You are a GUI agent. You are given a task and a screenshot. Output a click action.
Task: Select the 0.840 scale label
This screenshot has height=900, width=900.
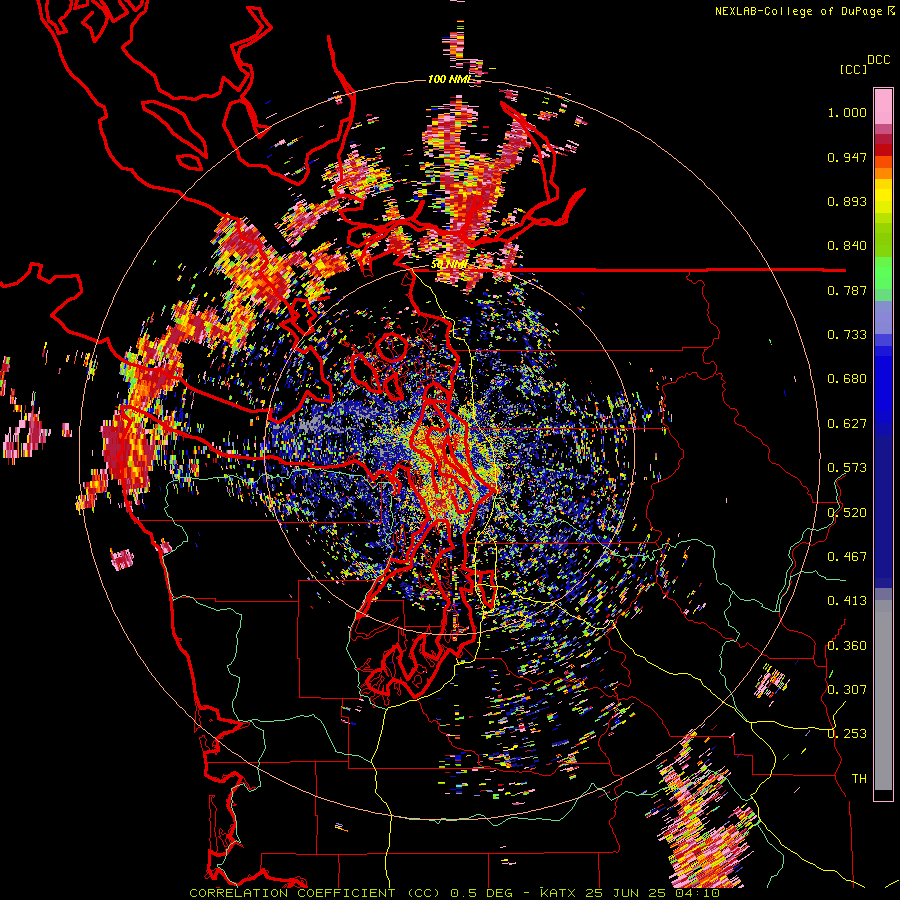click(847, 246)
